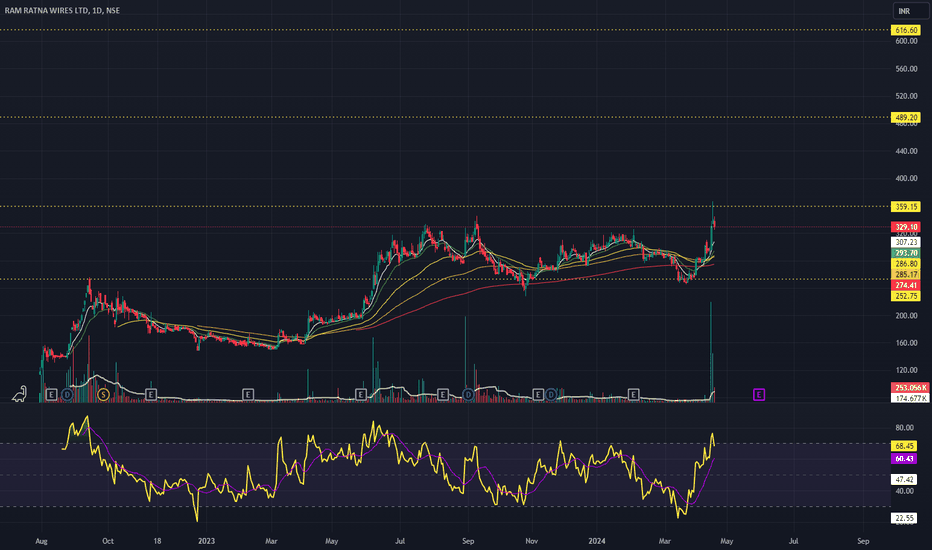Image resolution: width=932 pixels, height=550 pixels.
Task: Click the red 253.066K volume label
Action: coord(910,387)
